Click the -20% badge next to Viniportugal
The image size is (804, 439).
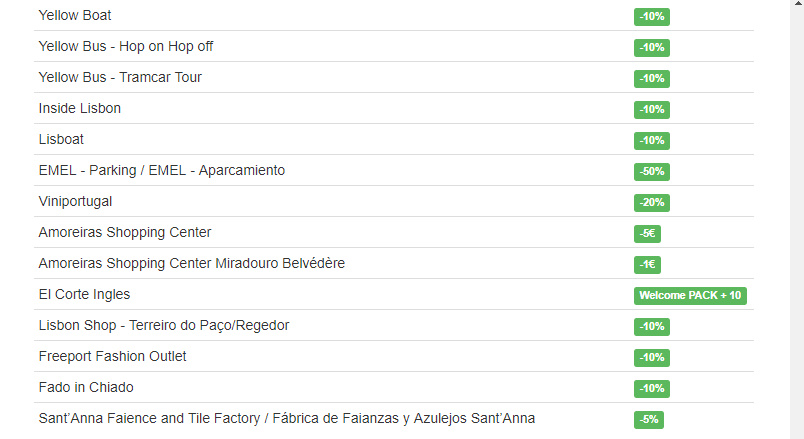[652, 203]
